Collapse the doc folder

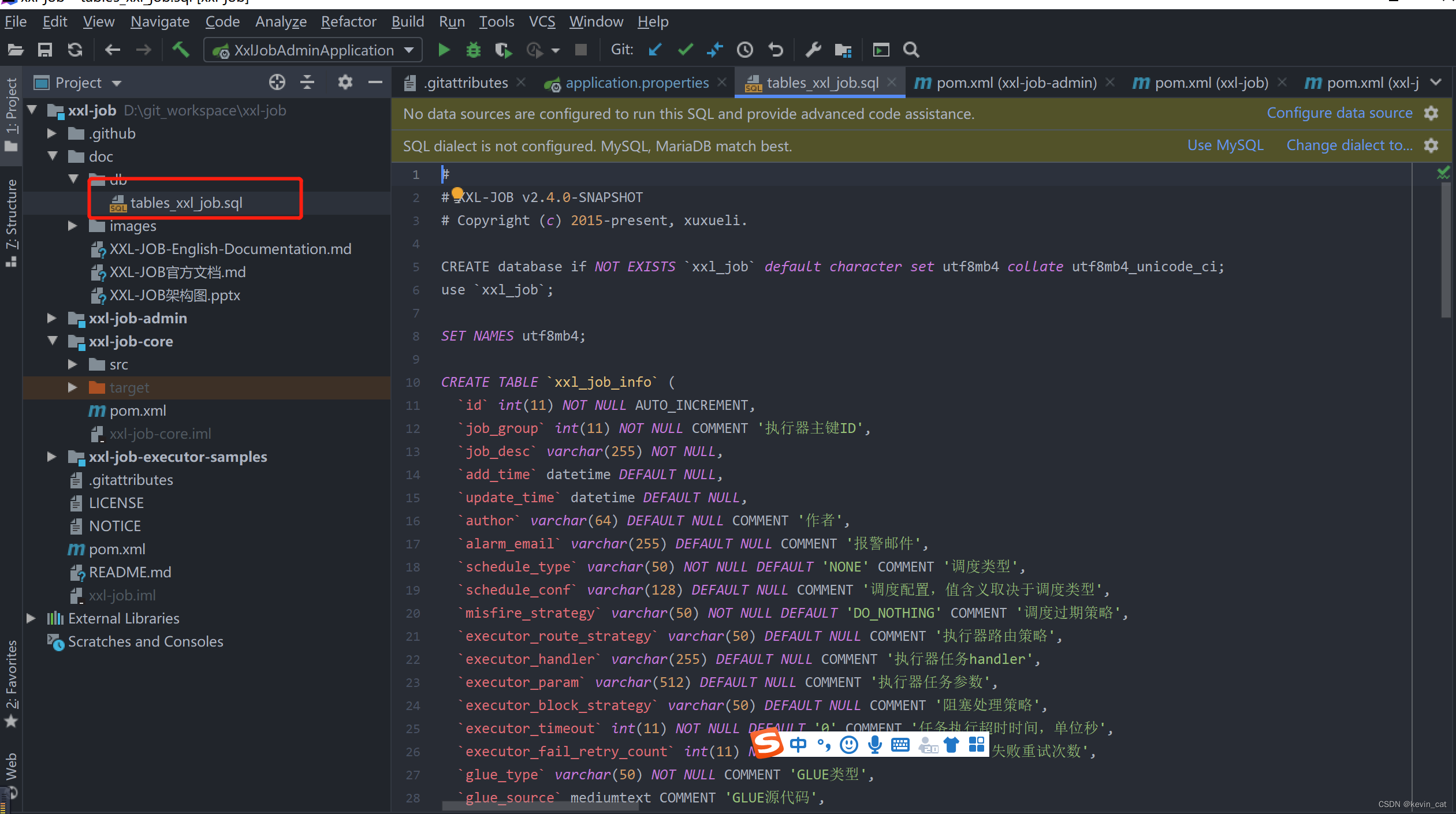[53, 156]
